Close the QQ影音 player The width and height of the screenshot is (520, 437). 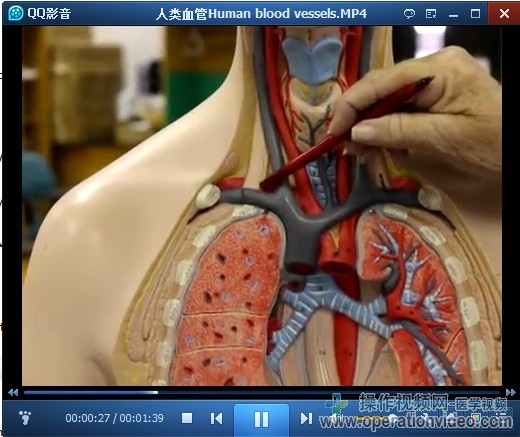point(504,14)
